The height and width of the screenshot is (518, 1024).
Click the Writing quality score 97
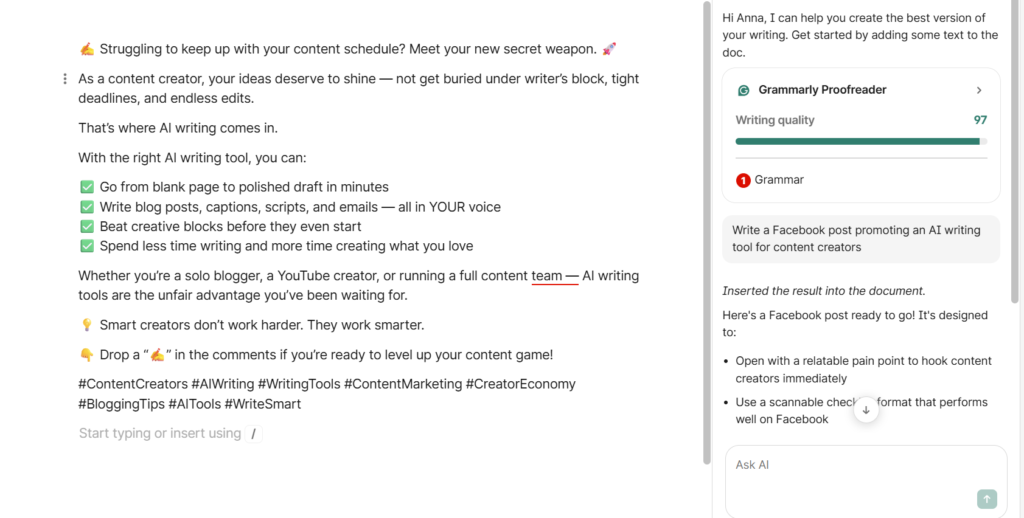tap(980, 120)
